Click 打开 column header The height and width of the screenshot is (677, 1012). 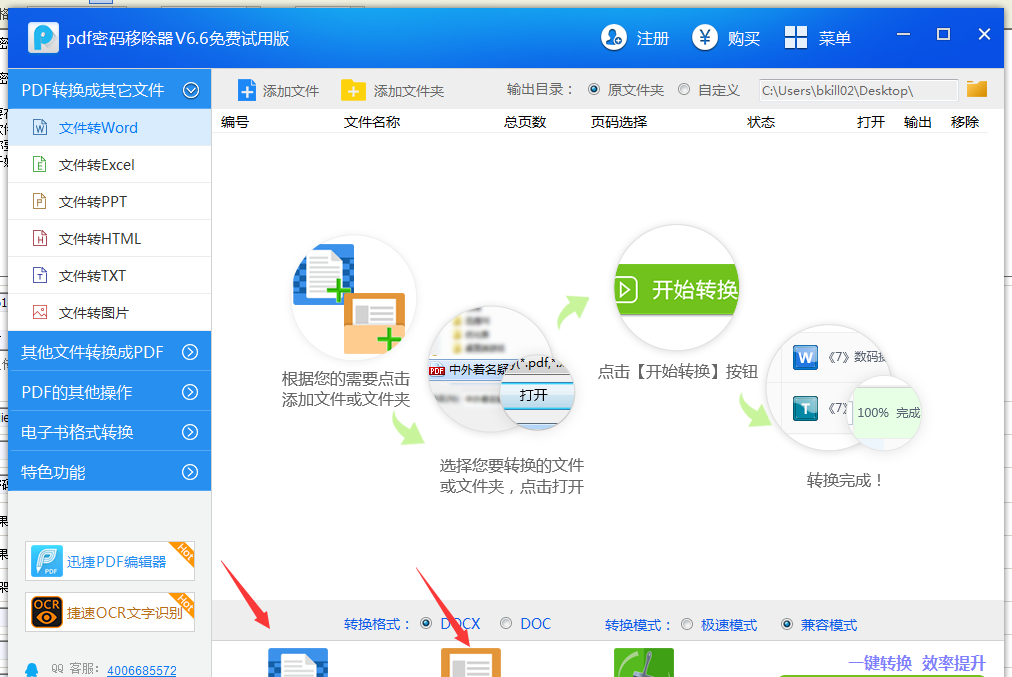coord(871,122)
